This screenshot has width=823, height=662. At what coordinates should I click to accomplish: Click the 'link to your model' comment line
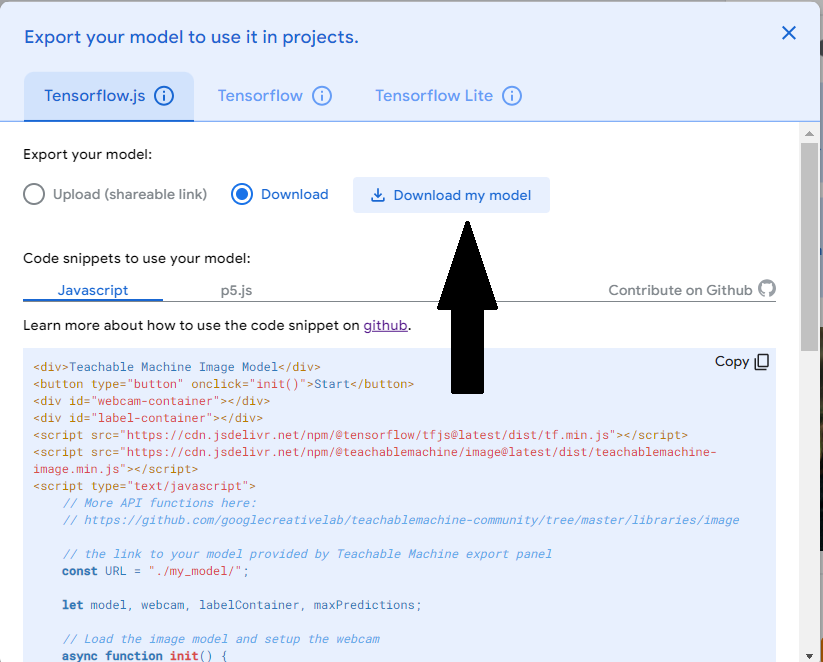pos(307,554)
